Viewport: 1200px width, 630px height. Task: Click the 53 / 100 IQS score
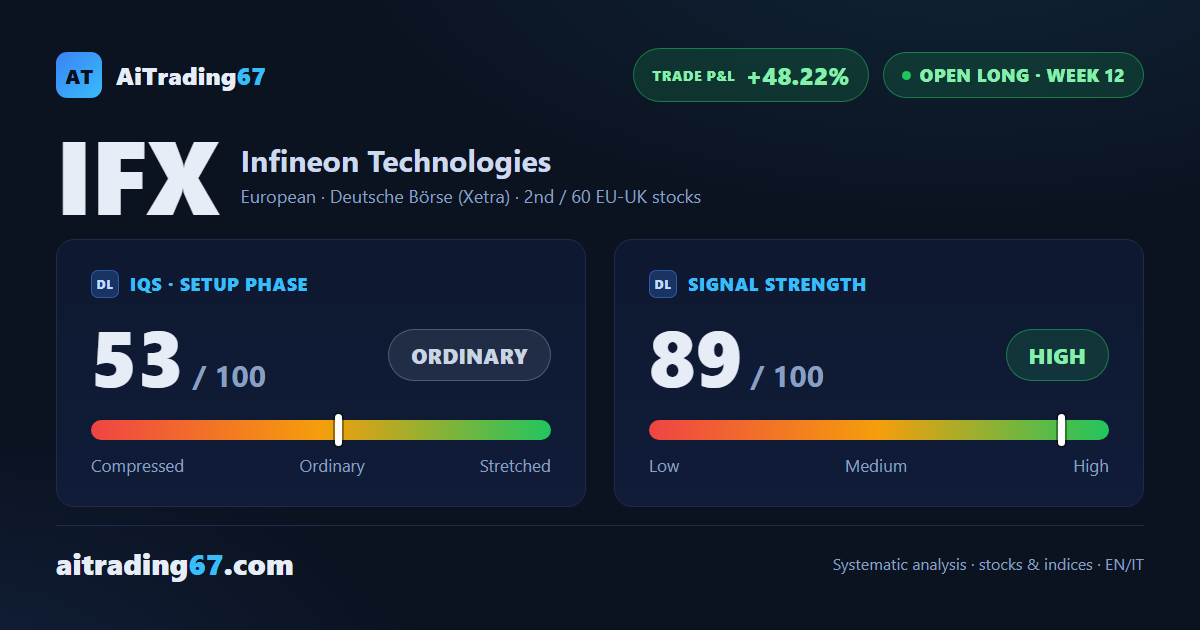tap(179, 361)
